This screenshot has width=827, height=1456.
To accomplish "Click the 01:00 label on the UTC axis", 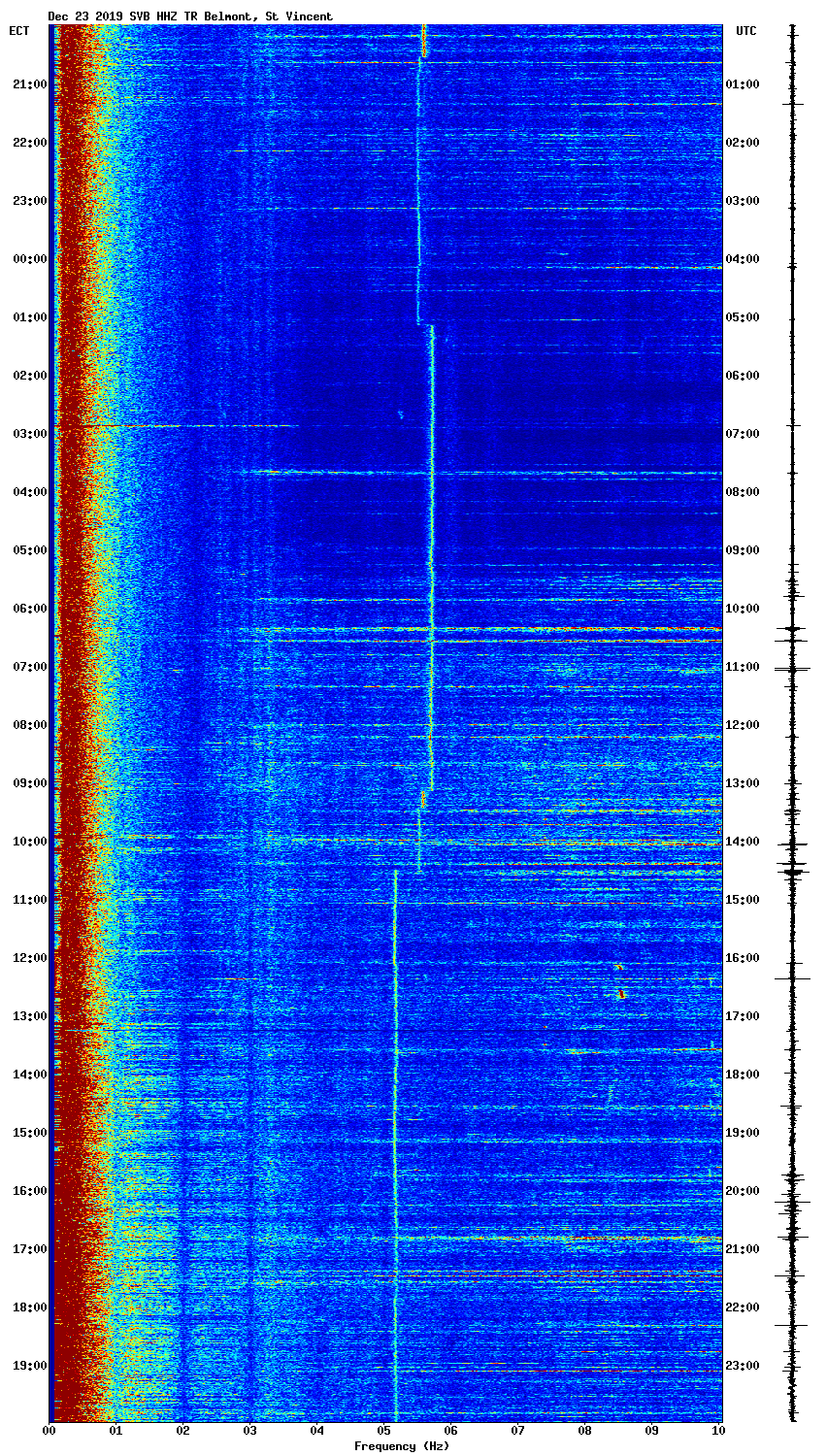I will 743,84.
